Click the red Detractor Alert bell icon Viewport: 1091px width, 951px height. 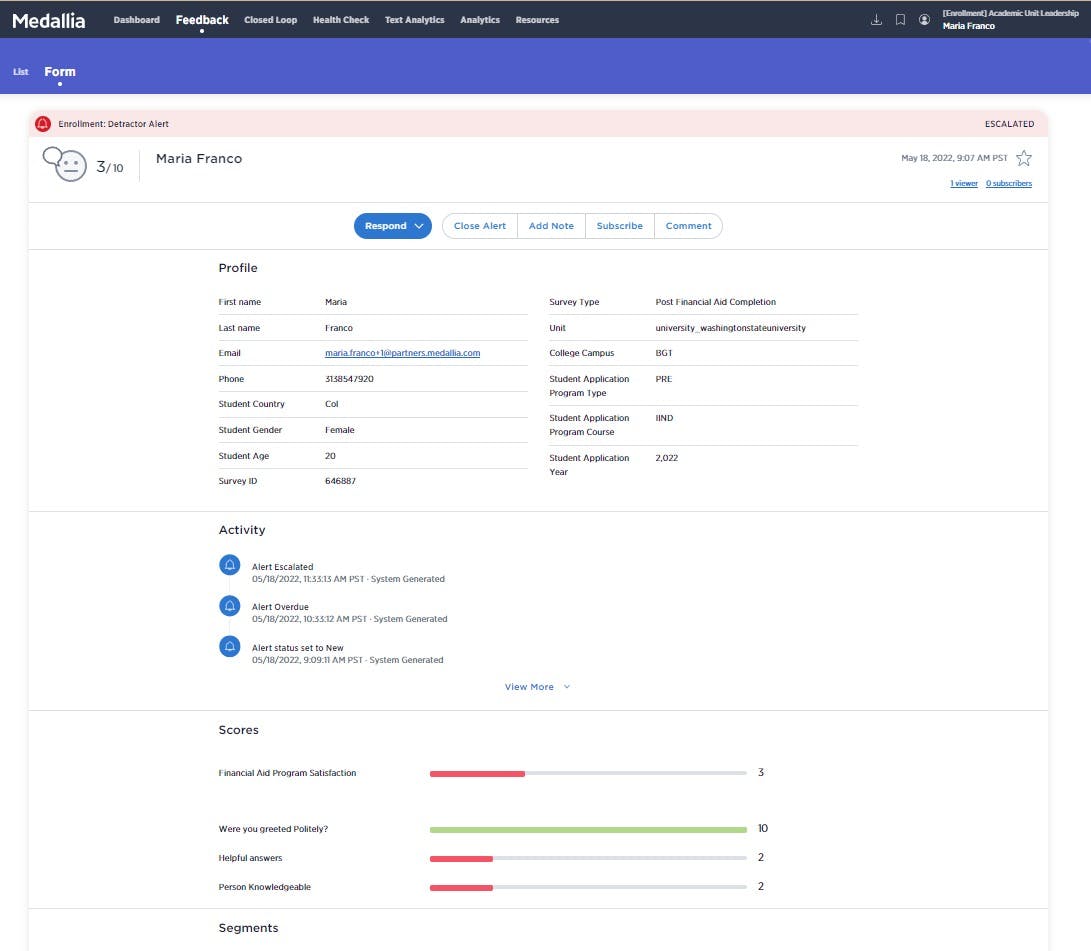(x=43, y=124)
